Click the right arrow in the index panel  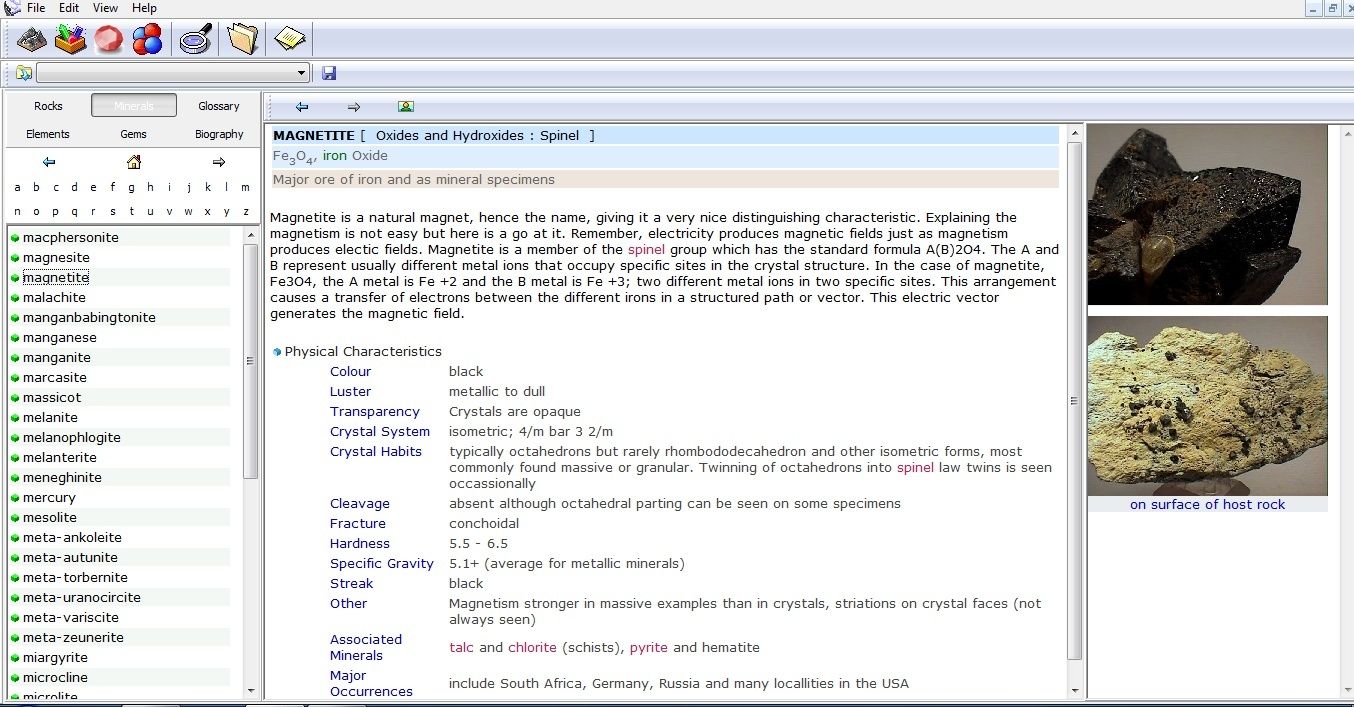tap(219, 162)
